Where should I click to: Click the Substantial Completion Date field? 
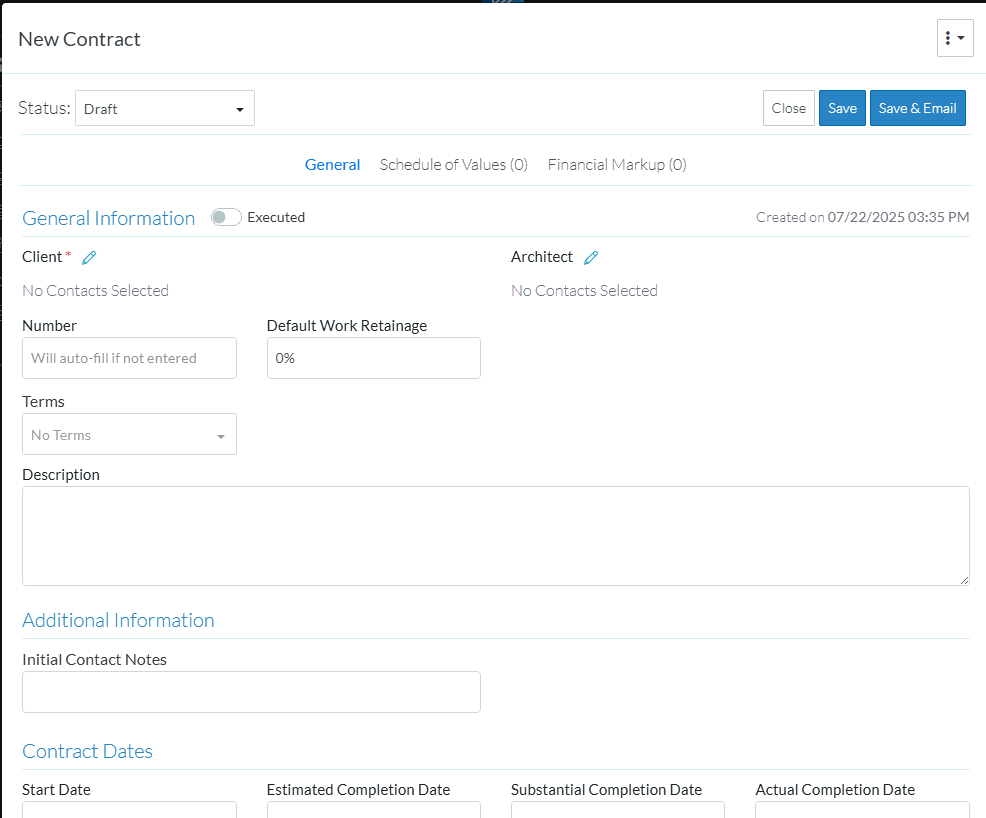[617, 809]
